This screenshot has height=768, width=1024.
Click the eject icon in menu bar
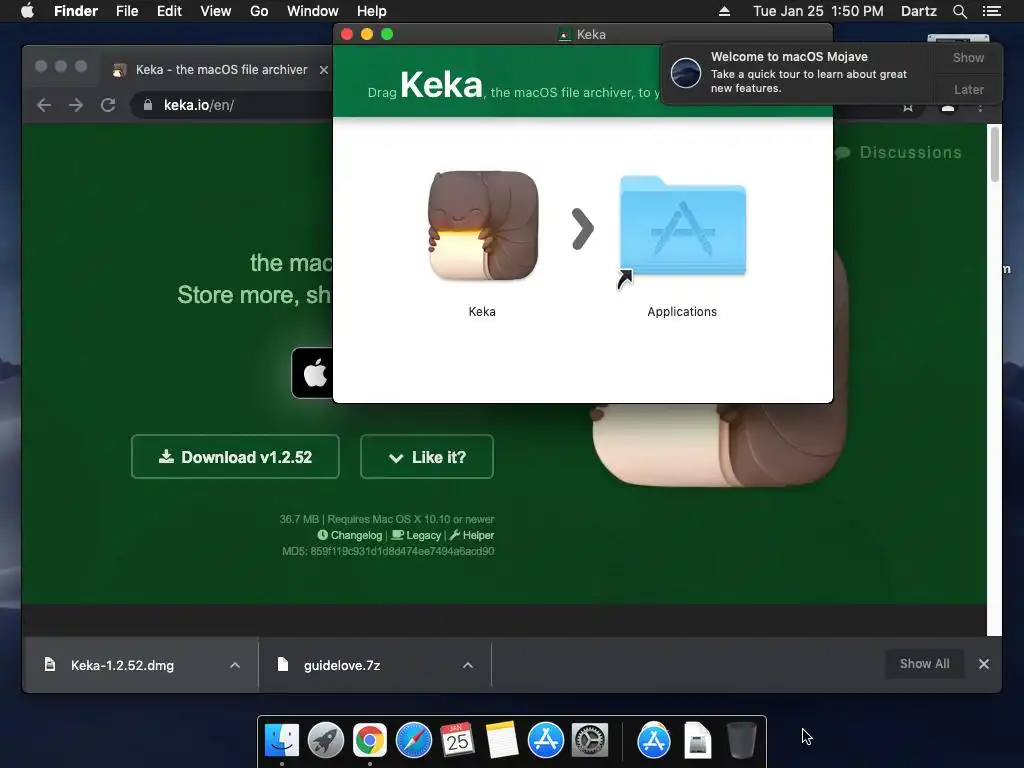724,11
